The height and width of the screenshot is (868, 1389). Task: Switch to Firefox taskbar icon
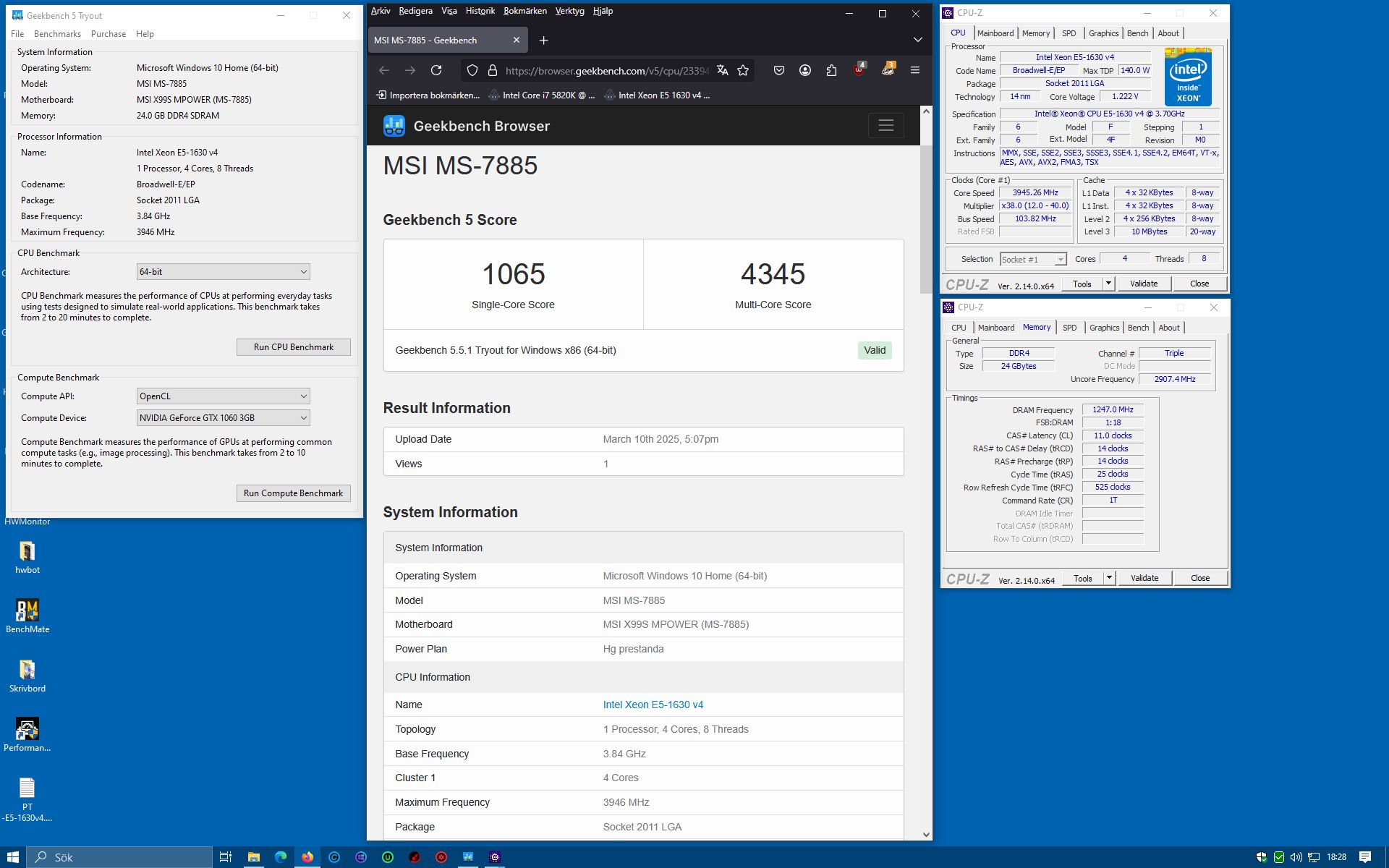point(307,857)
